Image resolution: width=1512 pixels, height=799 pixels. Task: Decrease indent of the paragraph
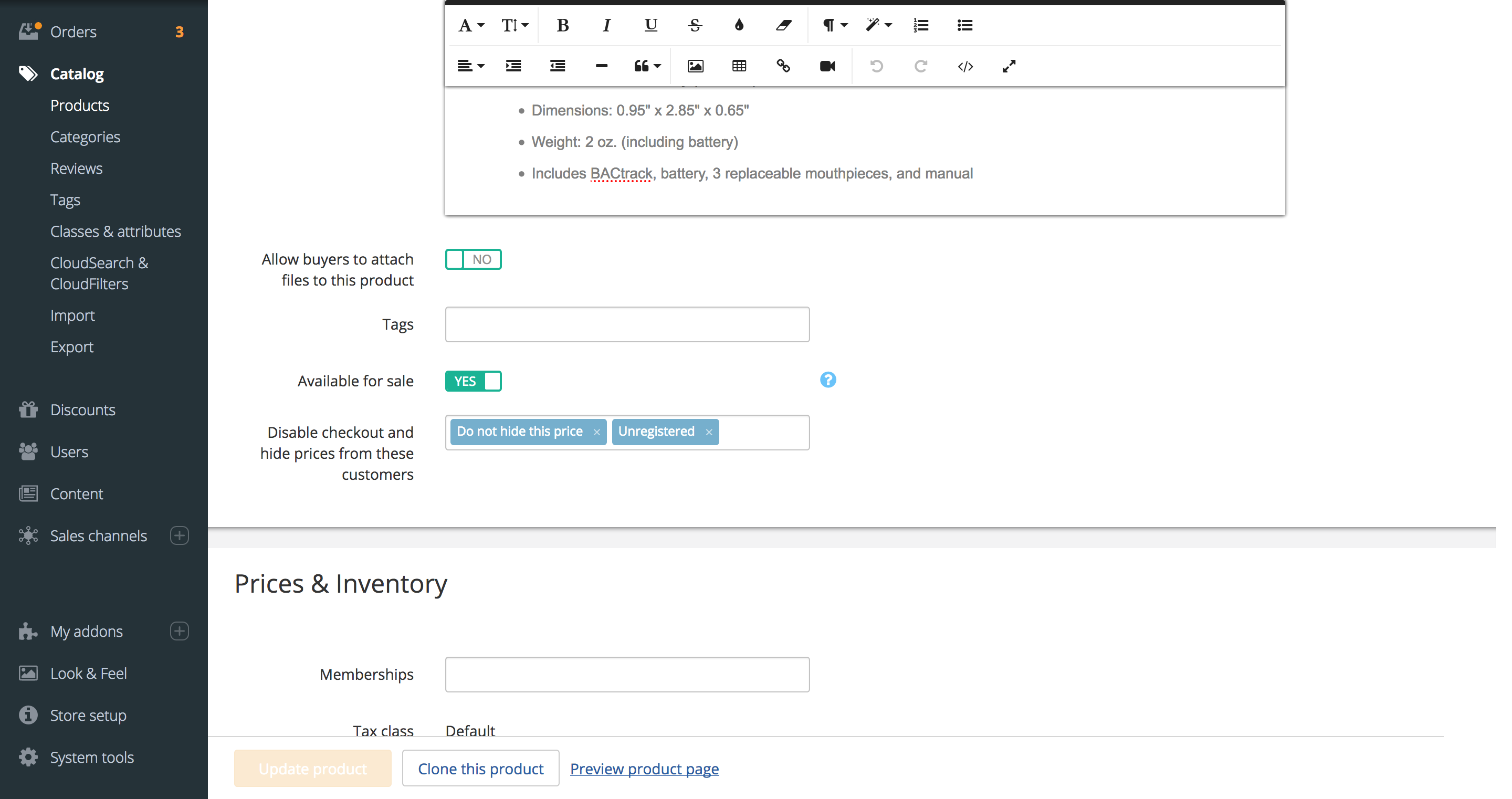557,66
